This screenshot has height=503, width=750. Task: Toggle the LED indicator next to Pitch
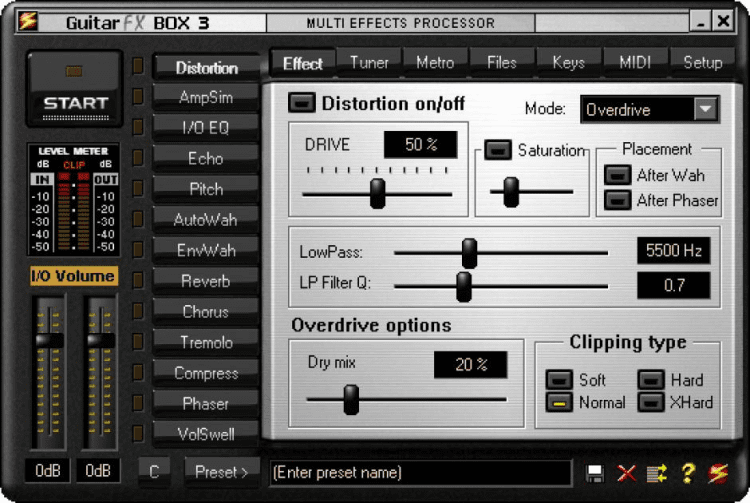pos(138,188)
